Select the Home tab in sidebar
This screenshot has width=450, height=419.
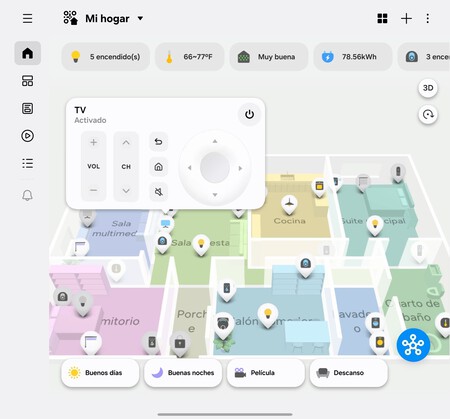[28, 53]
